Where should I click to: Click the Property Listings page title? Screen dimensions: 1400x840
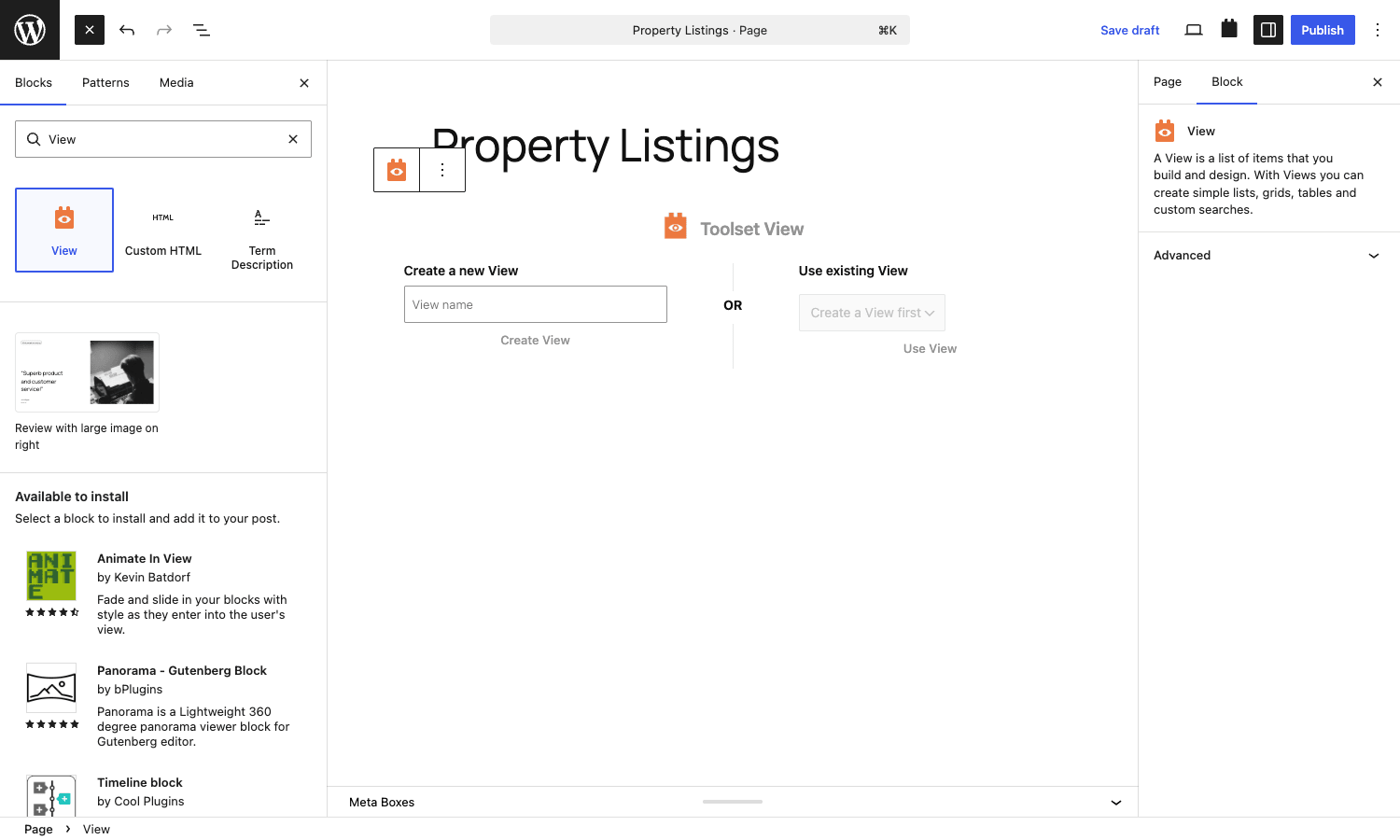pyautogui.click(x=606, y=147)
